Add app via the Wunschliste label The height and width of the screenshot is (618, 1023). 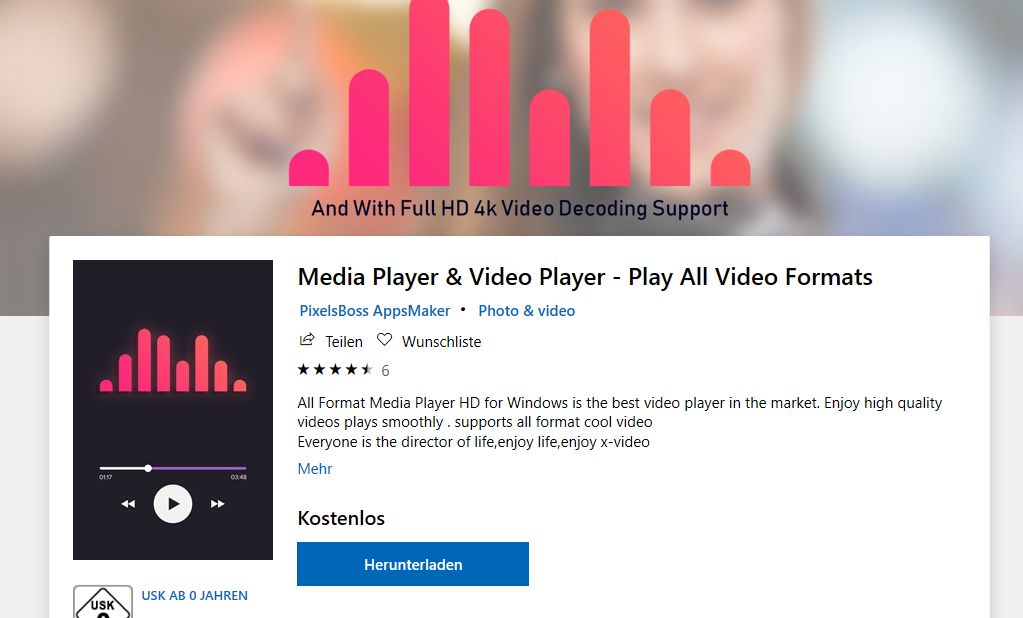442,341
